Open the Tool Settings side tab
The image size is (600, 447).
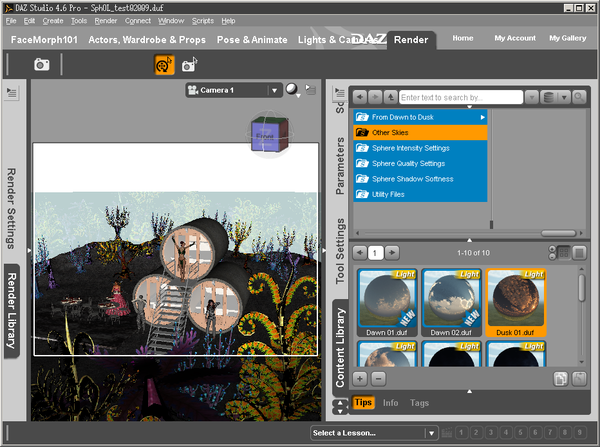click(x=339, y=251)
